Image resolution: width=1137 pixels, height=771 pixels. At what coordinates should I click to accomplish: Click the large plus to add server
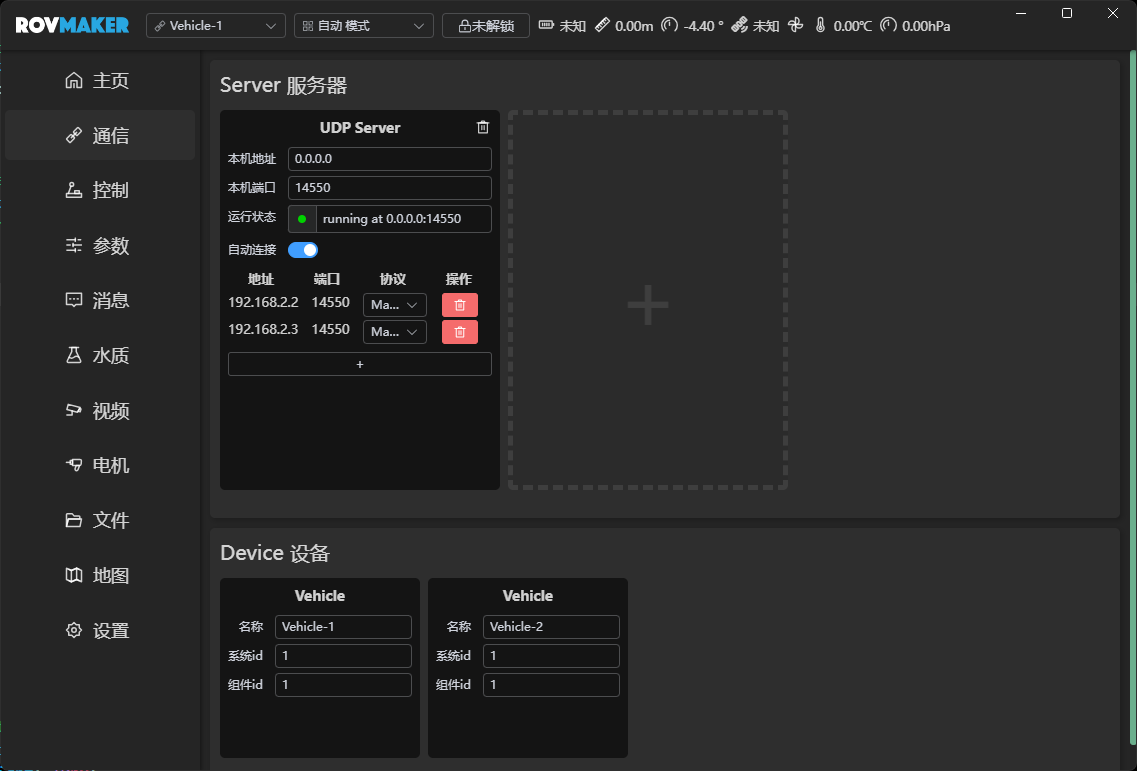647,301
